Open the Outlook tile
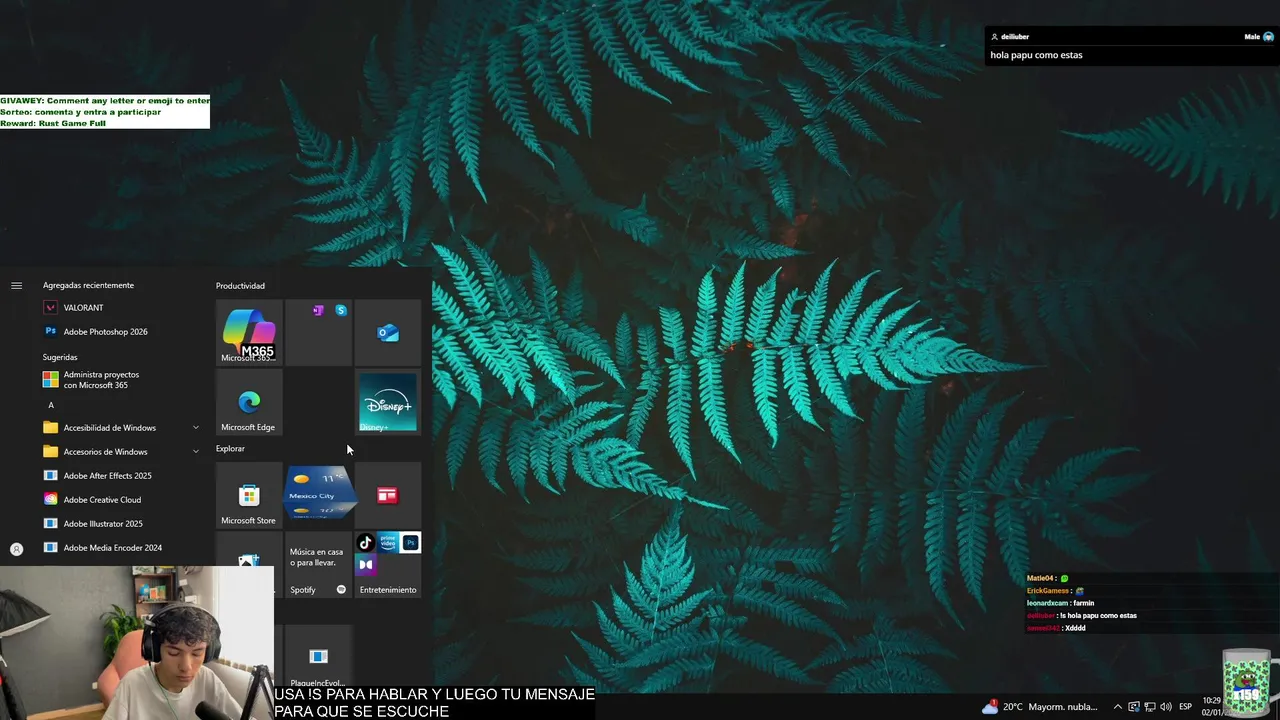This screenshot has height=720, width=1280. [388, 332]
